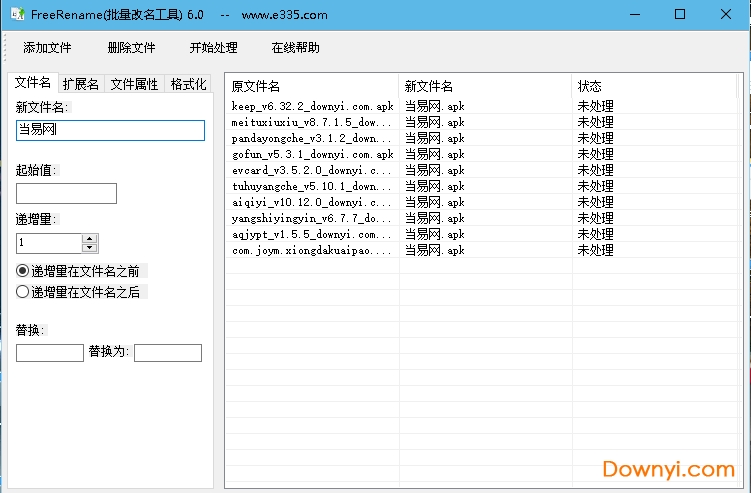The image size is (751, 493).
Task: Choose 递增量在文件名之后 radio option
Action: click(23, 292)
